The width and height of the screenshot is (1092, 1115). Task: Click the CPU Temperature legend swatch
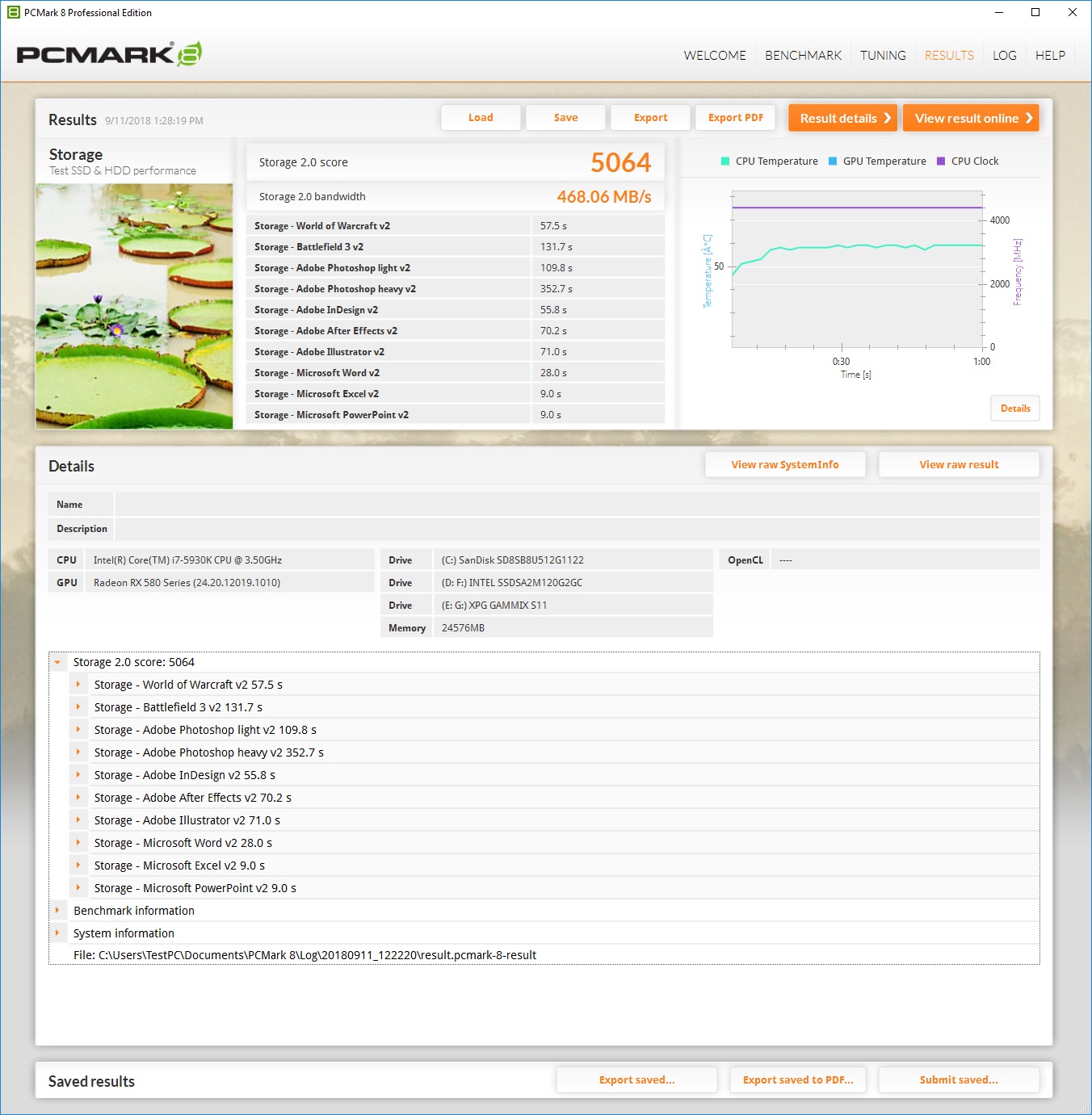pyautogui.click(x=725, y=161)
